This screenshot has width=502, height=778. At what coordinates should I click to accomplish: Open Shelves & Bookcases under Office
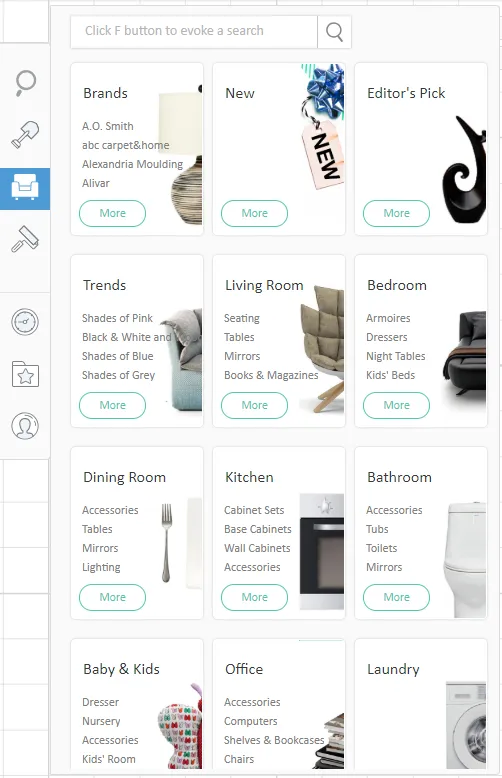(x=274, y=740)
